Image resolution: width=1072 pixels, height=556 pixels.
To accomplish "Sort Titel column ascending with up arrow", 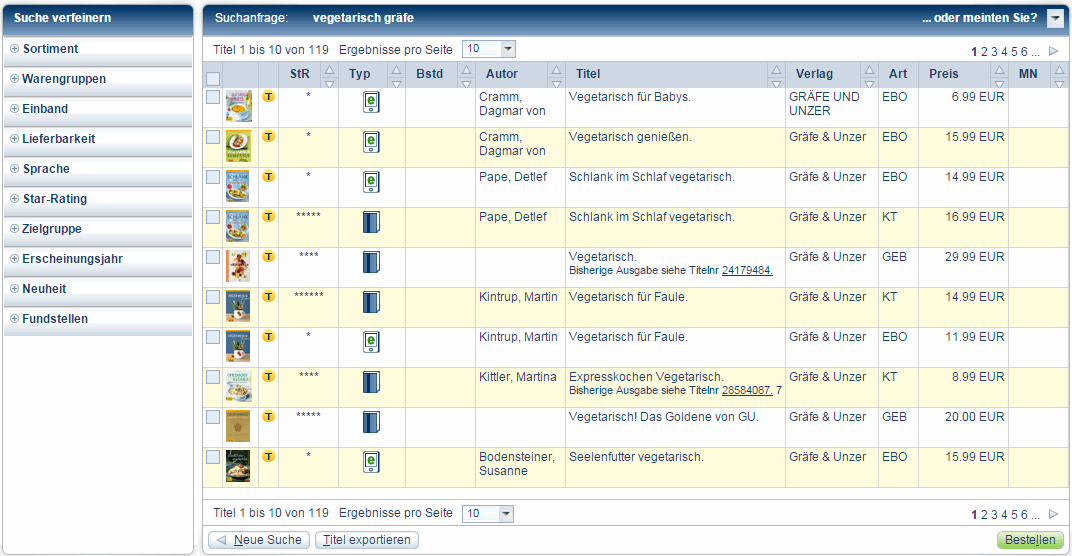I will [776, 69].
